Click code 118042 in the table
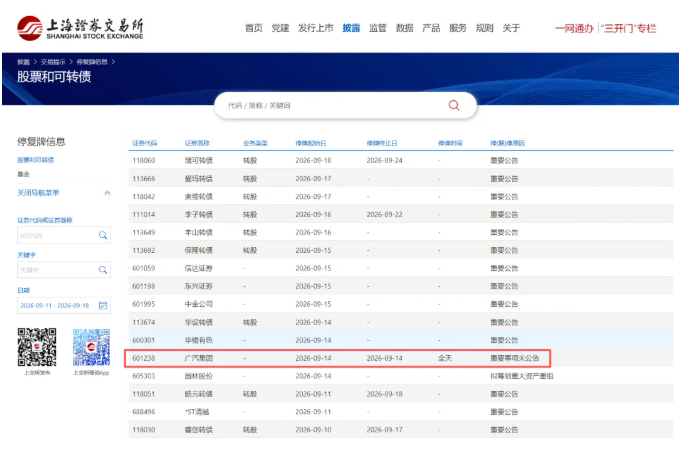The width and height of the screenshot is (681, 452). pyautogui.click(x=144, y=197)
